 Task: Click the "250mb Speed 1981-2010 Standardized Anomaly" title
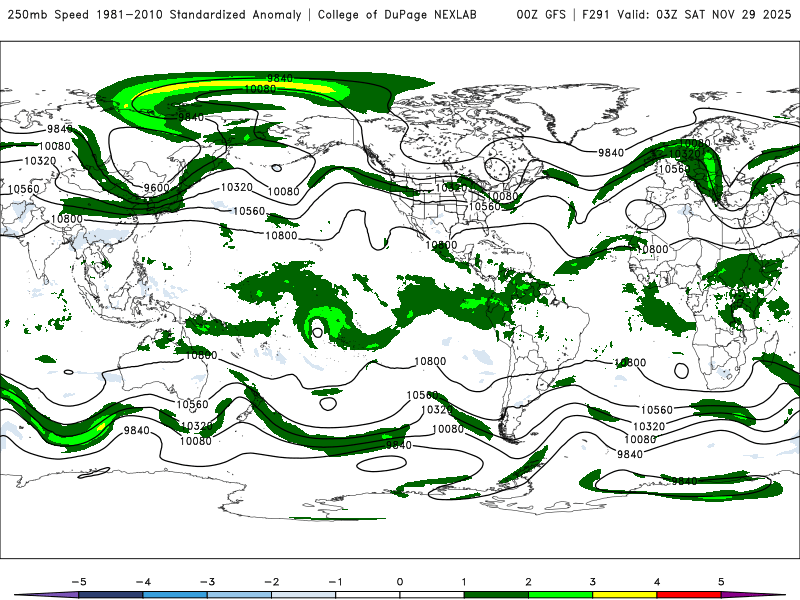[x=154, y=15]
